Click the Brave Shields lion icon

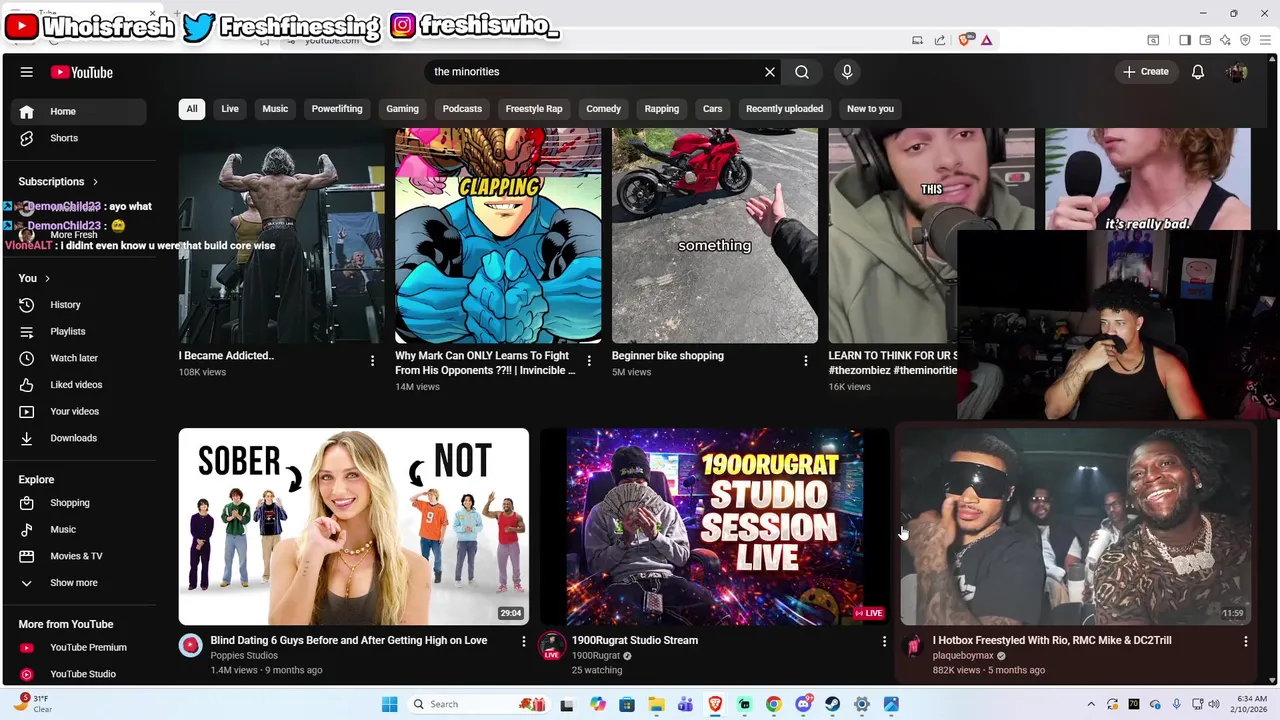pos(965,40)
